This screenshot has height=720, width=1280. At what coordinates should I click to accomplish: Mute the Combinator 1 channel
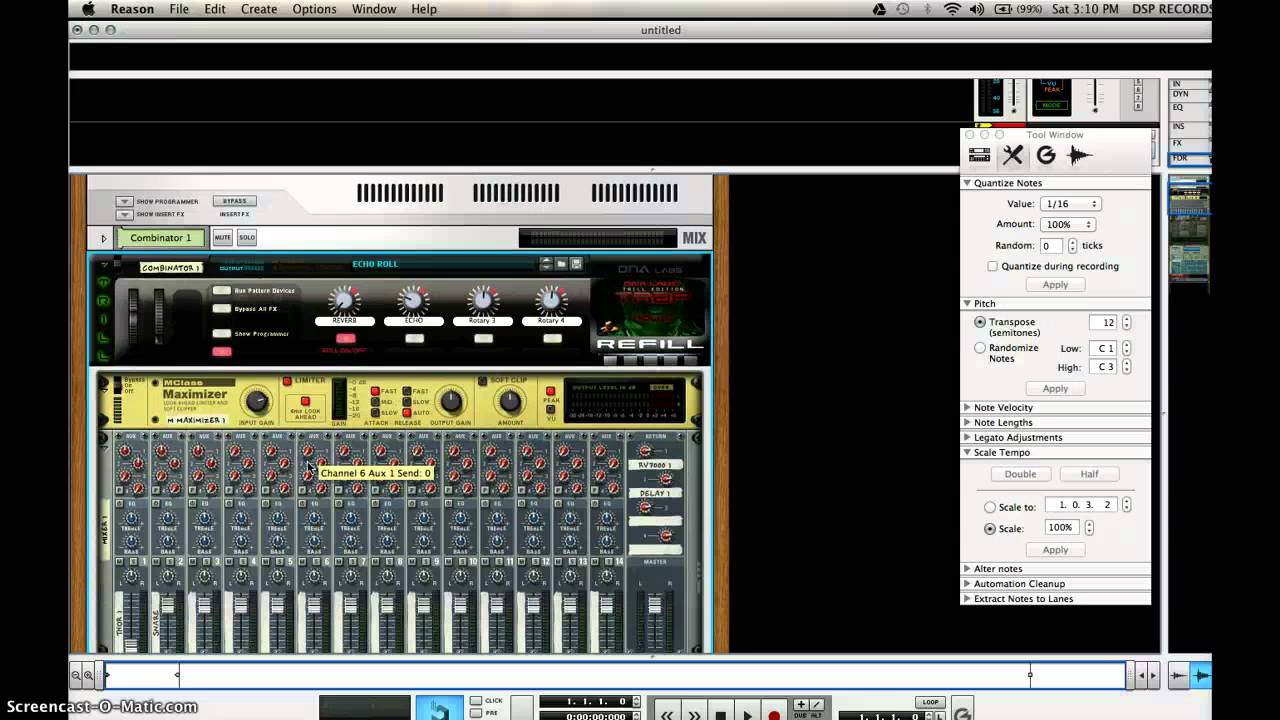(x=222, y=238)
